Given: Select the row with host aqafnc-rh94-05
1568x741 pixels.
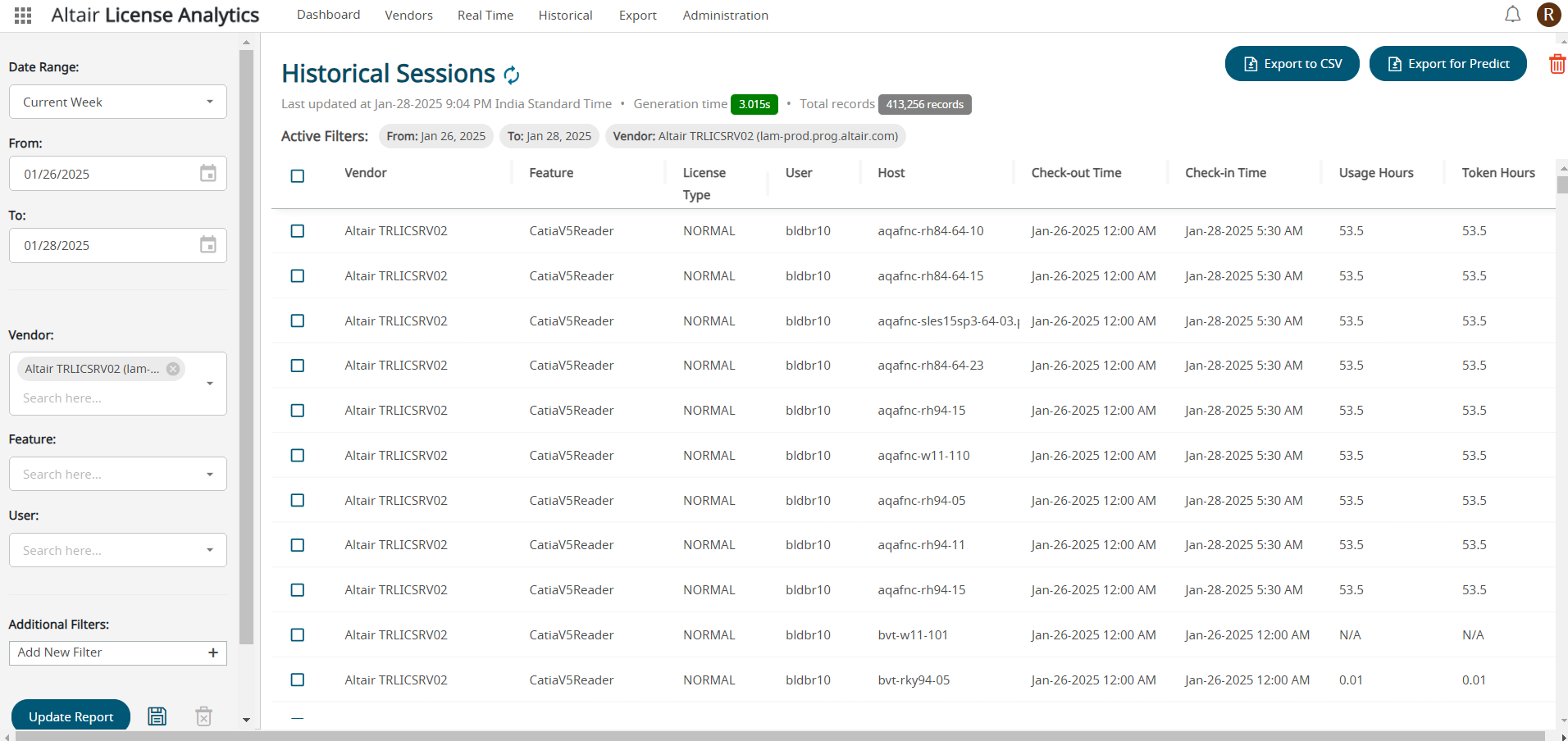Looking at the screenshot, I should [x=298, y=501].
